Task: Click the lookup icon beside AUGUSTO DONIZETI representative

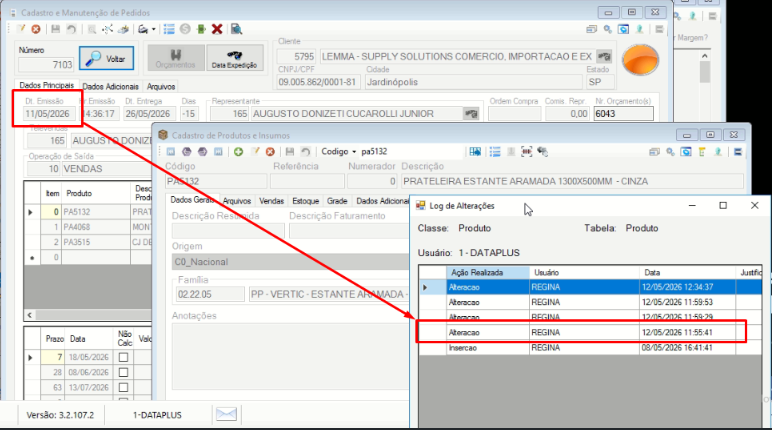Action: click(471, 114)
